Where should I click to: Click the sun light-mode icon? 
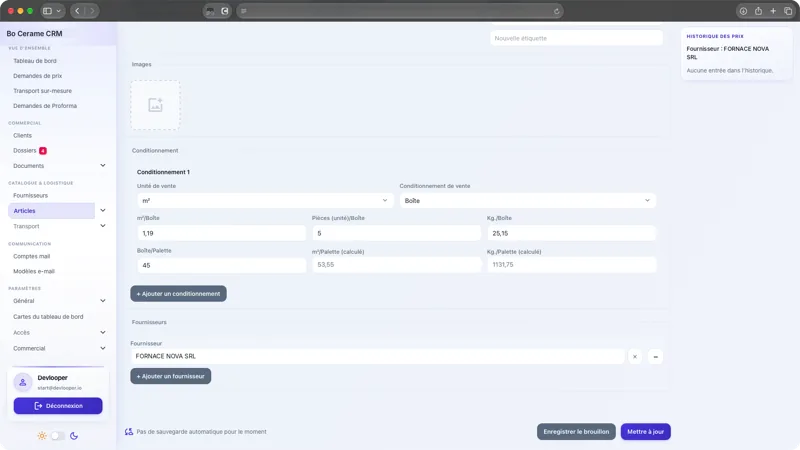point(42,436)
